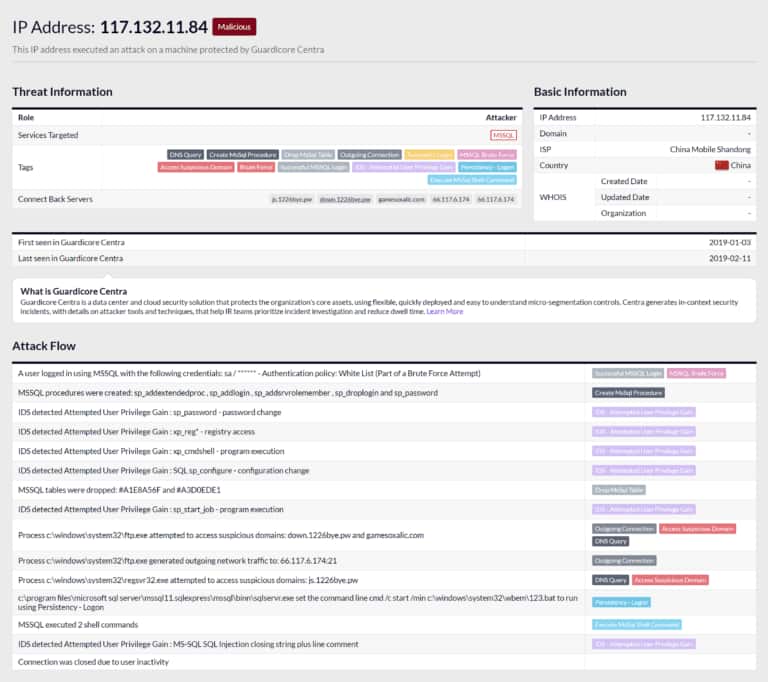Select Access Suspicious Domain tag in Tags row
The width and height of the screenshot is (768, 682).
click(195, 167)
